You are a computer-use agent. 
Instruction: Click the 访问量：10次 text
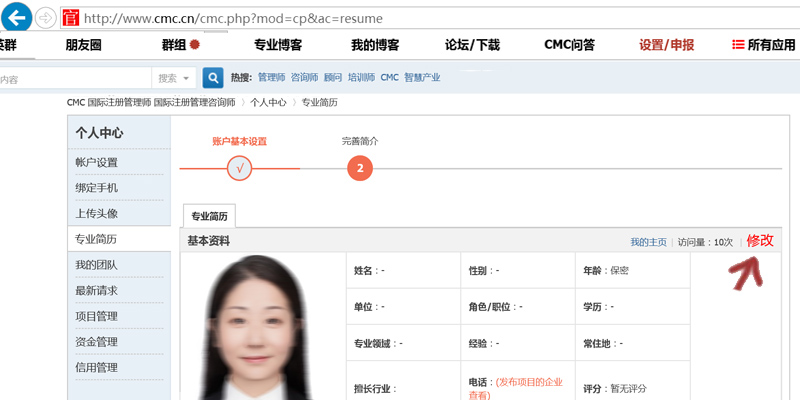(x=705, y=242)
